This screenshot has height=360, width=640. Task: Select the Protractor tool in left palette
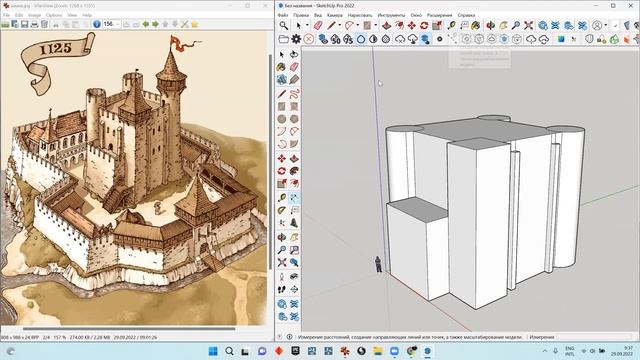pyautogui.click(x=282, y=211)
